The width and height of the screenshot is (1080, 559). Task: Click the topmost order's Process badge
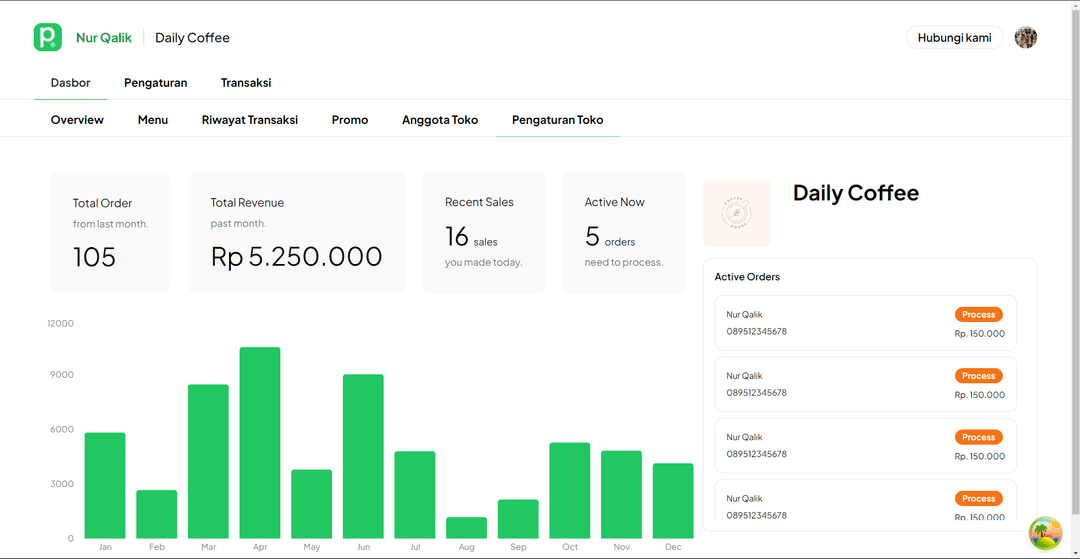pyautogui.click(x=978, y=314)
